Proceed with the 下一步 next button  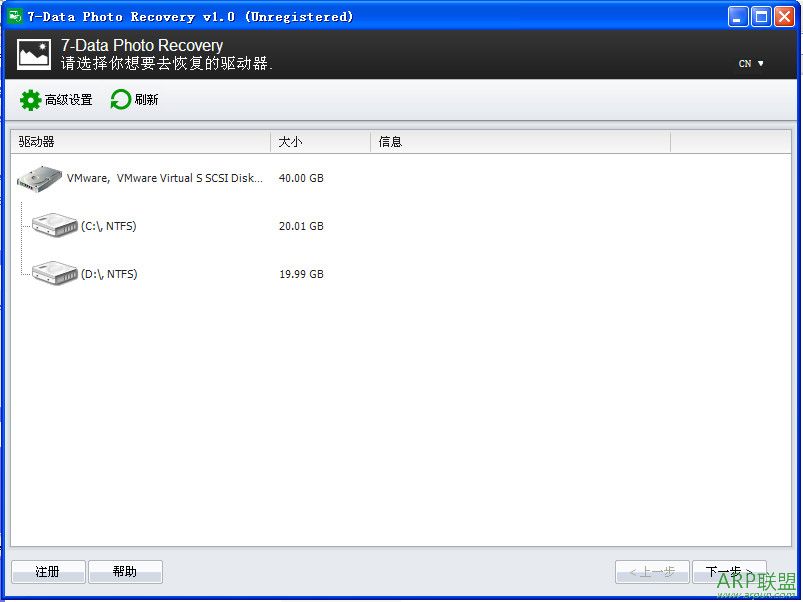tap(729, 572)
